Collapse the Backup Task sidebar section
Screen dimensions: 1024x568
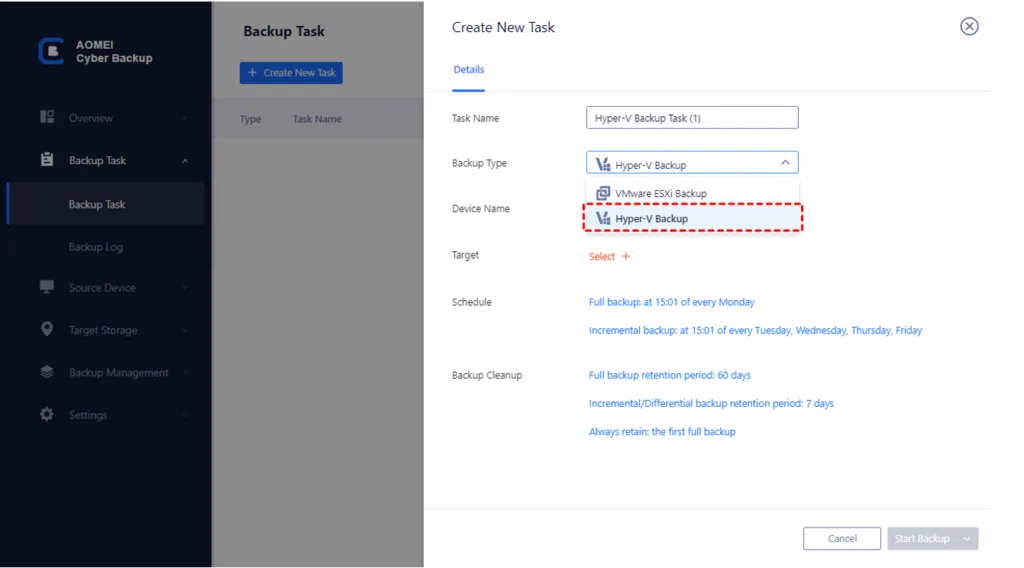coord(185,161)
